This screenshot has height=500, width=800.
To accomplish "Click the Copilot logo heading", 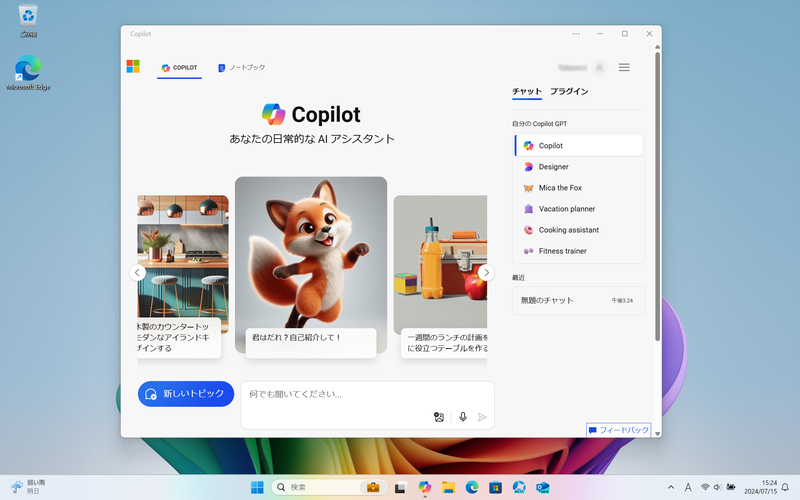I will pyautogui.click(x=311, y=114).
